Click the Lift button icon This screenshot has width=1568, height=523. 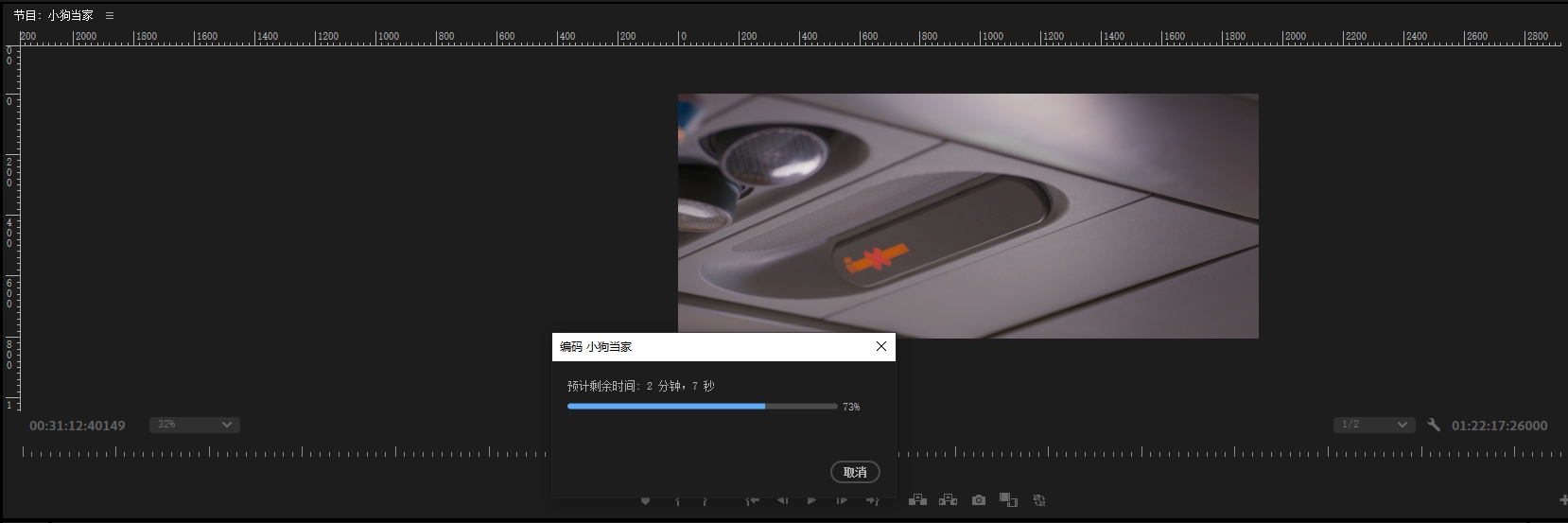(917, 500)
